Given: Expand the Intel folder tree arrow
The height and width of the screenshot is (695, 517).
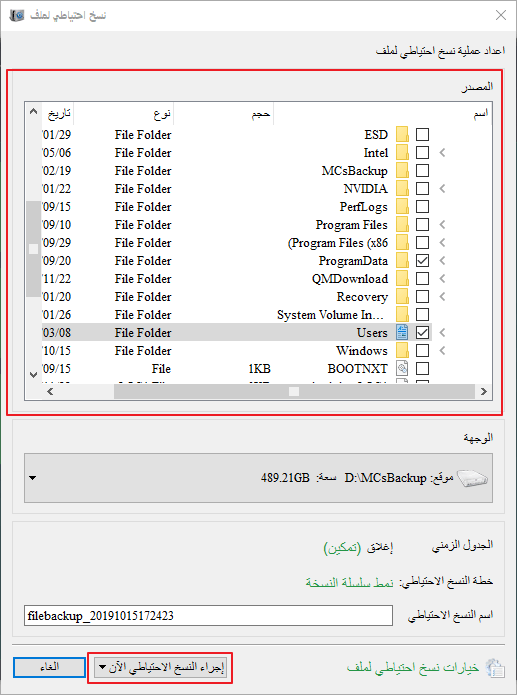Looking at the screenshot, I should coord(442,152).
